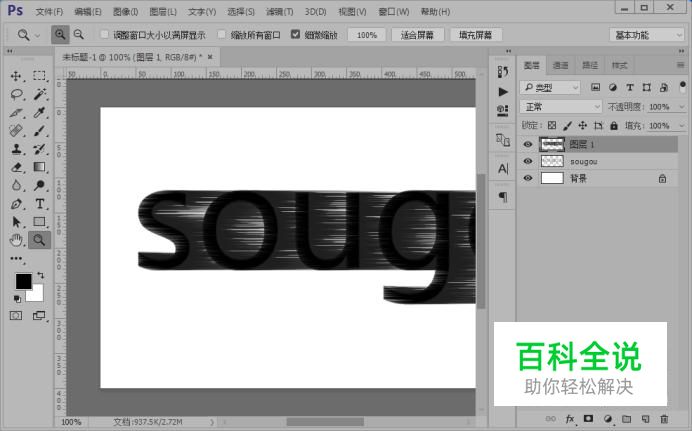
Task: Uncheck the 细微缩放 checkbox
Action: coord(295,34)
